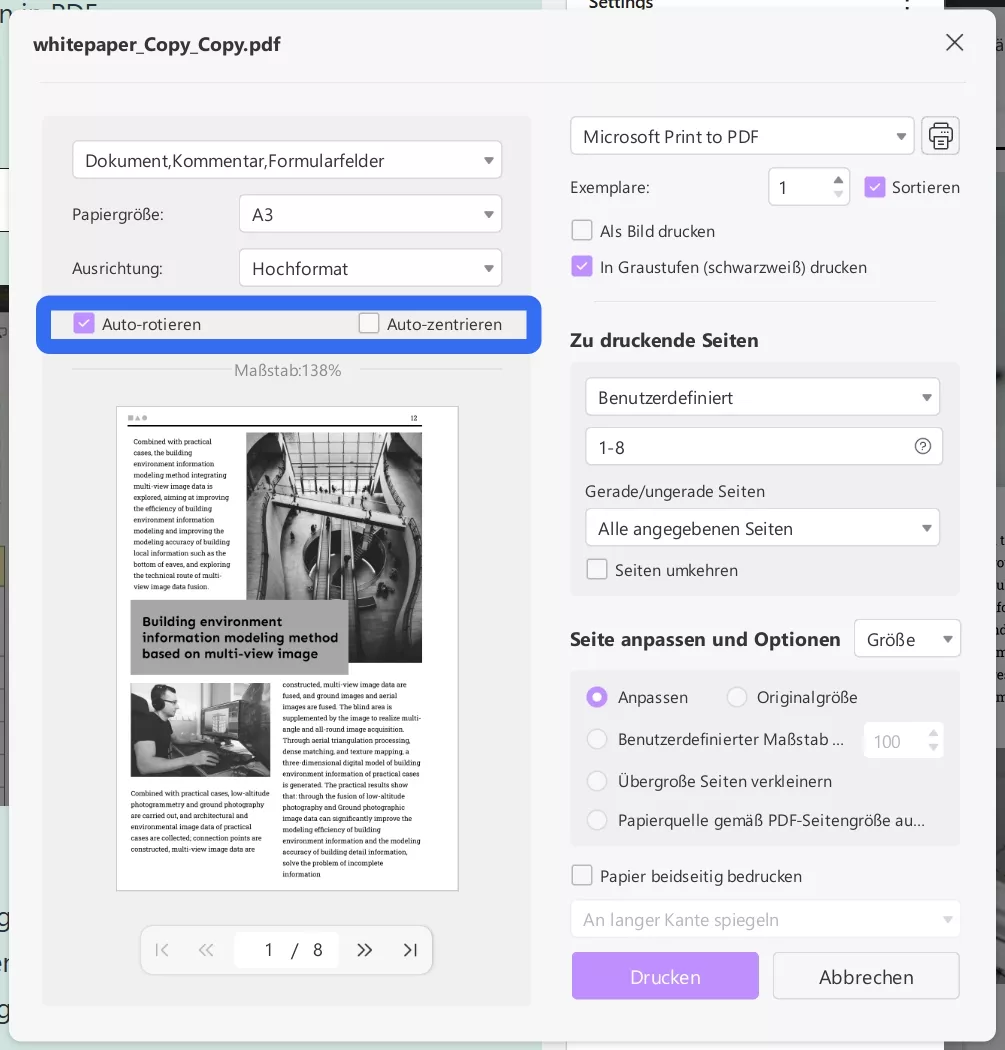
Task: Disable the Sortieren checkbox
Action: pyautogui.click(x=875, y=187)
